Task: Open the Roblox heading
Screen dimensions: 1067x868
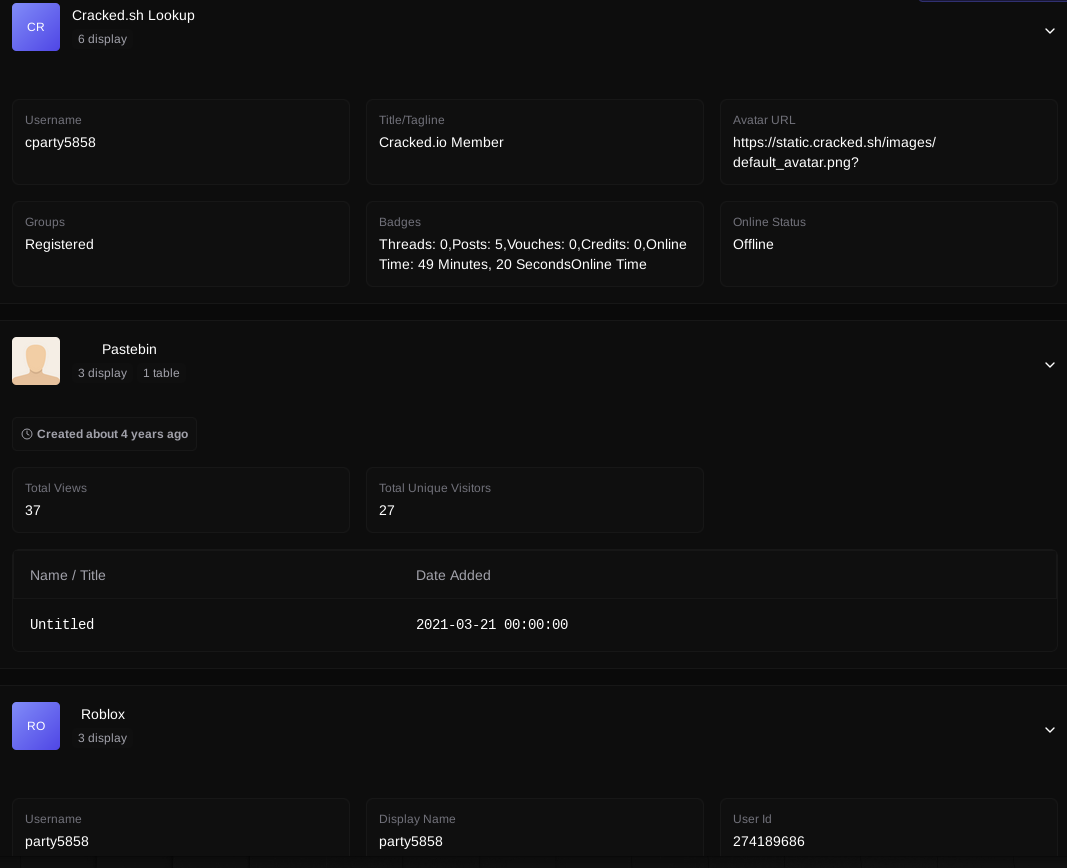Action: pyautogui.click(x=103, y=714)
